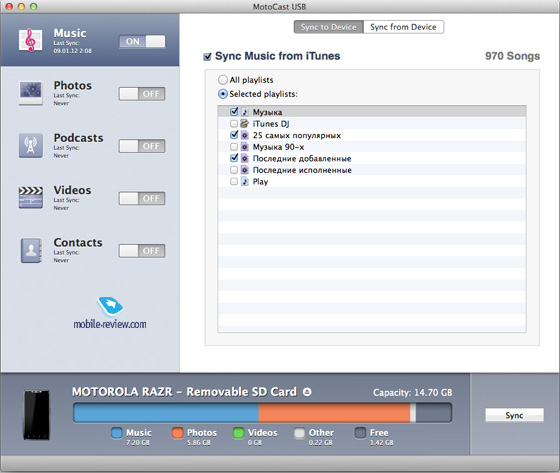Select the 25 самых популярных row text

point(297,135)
